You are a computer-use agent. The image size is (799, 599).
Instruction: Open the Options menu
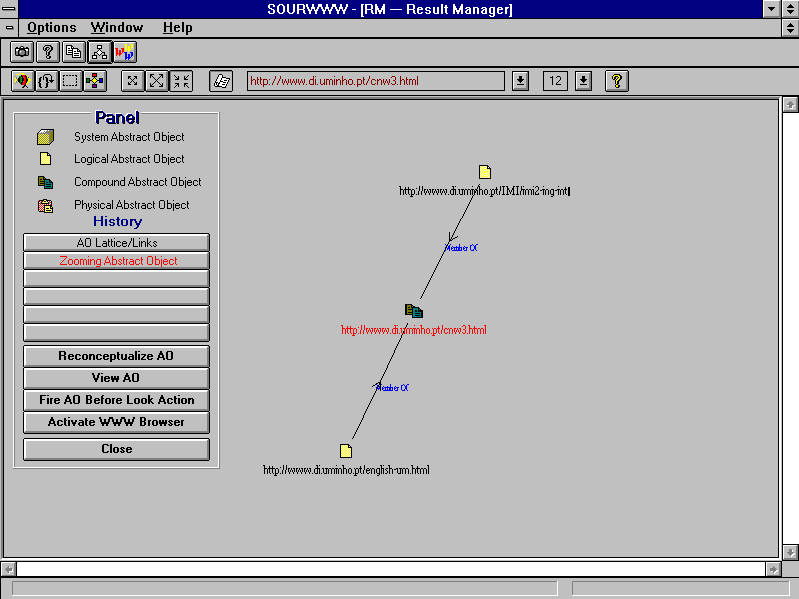pyautogui.click(x=52, y=27)
